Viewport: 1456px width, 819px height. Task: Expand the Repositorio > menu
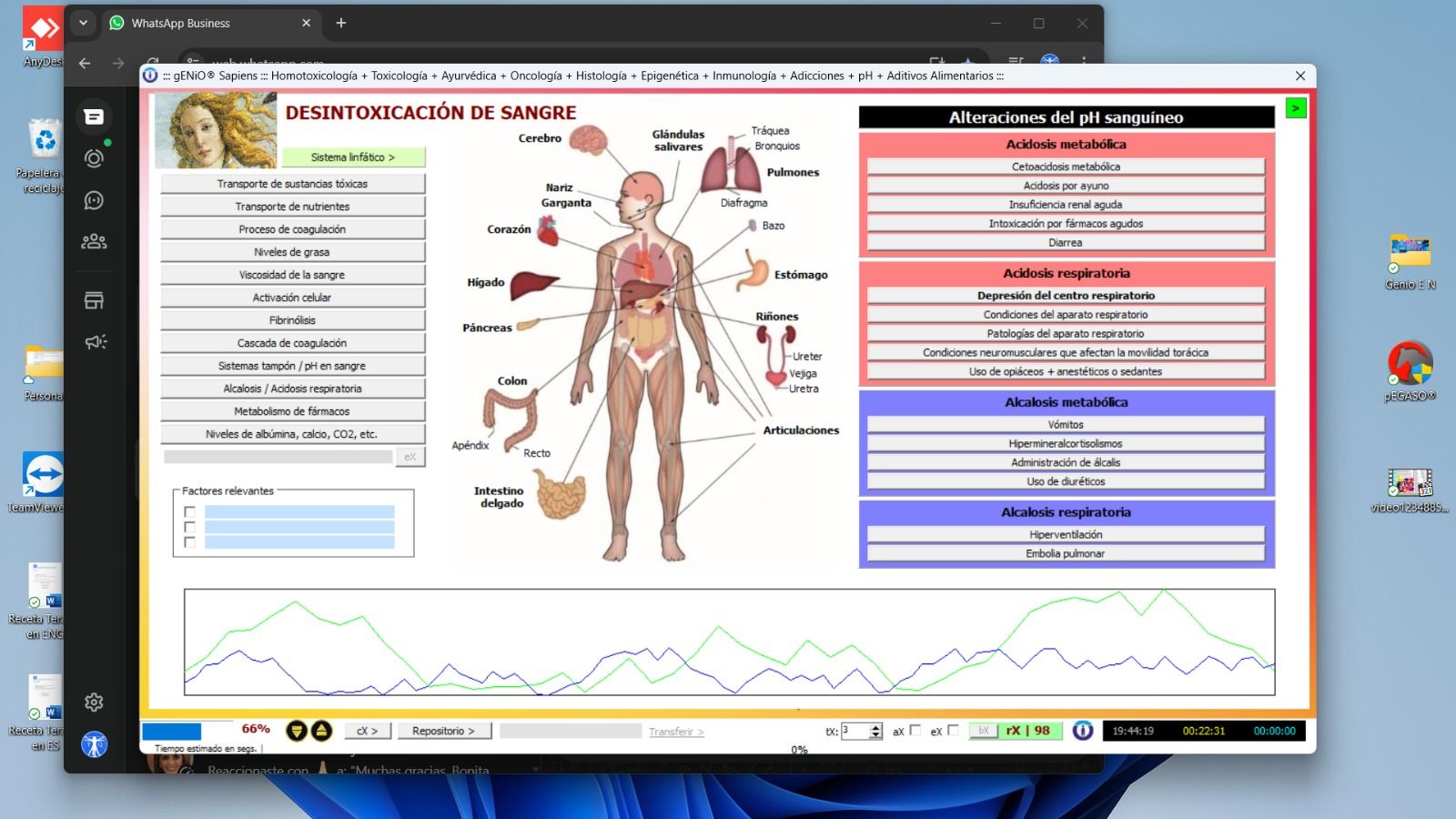click(x=444, y=731)
